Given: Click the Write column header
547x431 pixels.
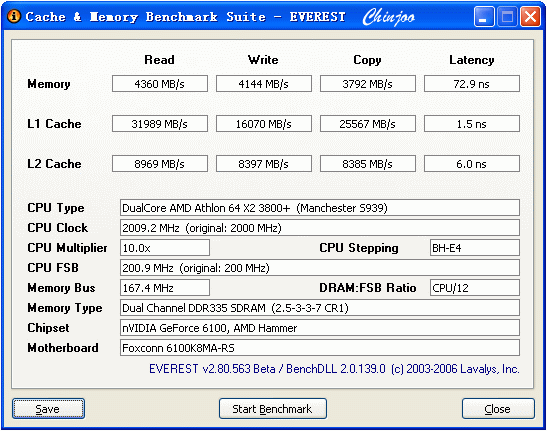Looking at the screenshot, I should tap(263, 60).
